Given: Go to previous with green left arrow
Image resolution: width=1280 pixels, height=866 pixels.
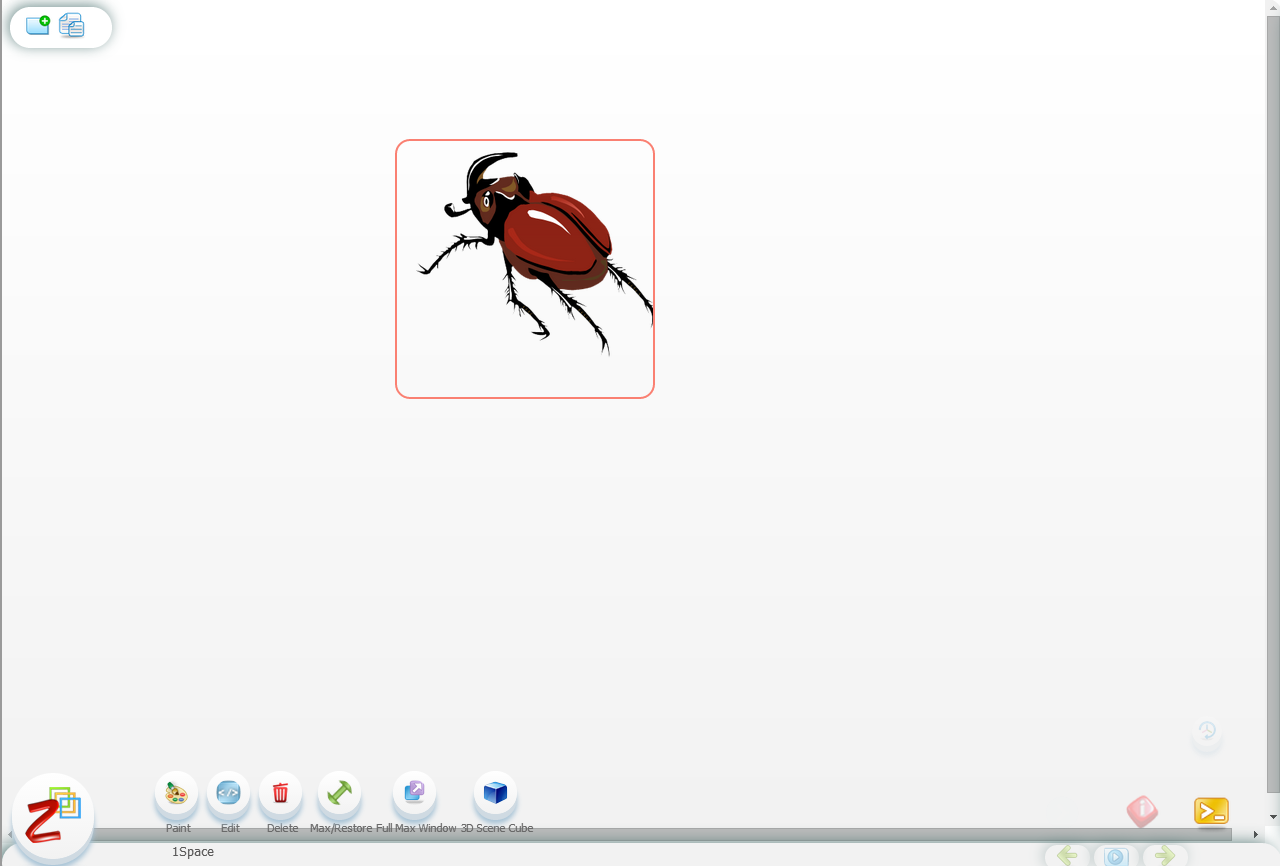Looking at the screenshot, I should click(1067, 856).
